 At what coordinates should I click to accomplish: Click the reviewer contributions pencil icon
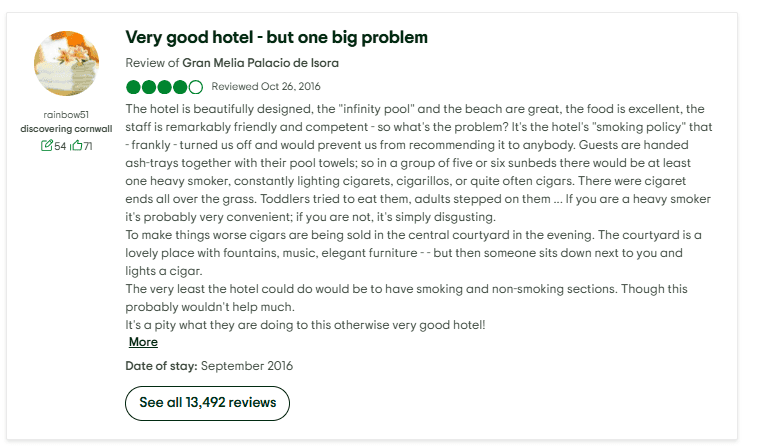point(46,146)
